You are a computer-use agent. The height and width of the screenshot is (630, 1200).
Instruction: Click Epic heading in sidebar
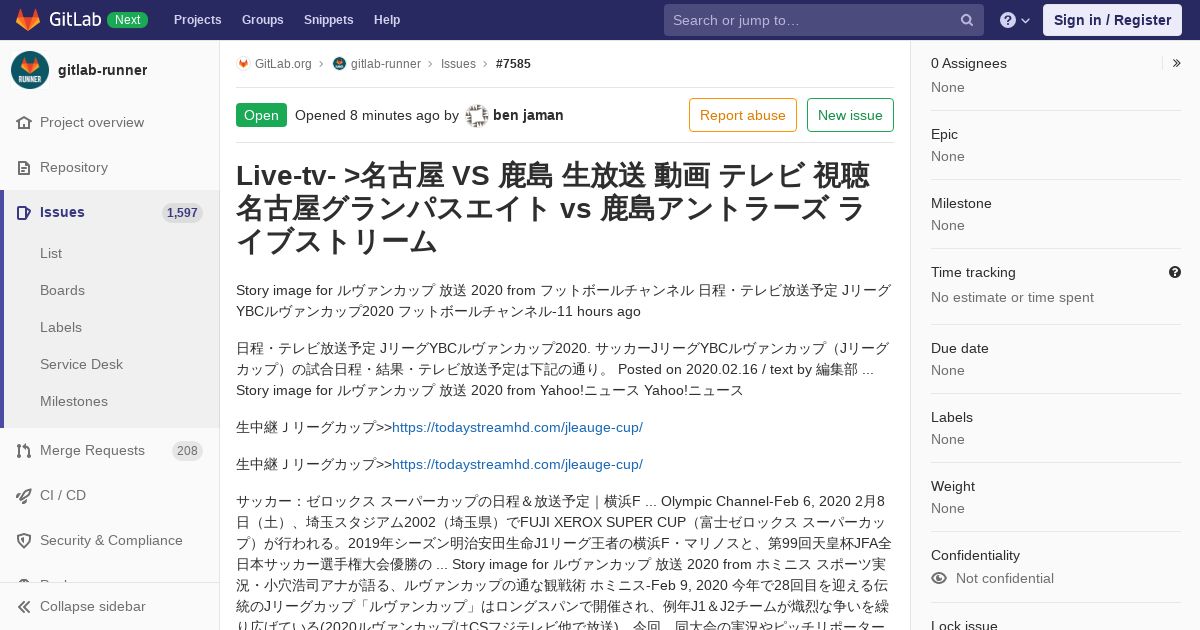(x=944, y=134)
